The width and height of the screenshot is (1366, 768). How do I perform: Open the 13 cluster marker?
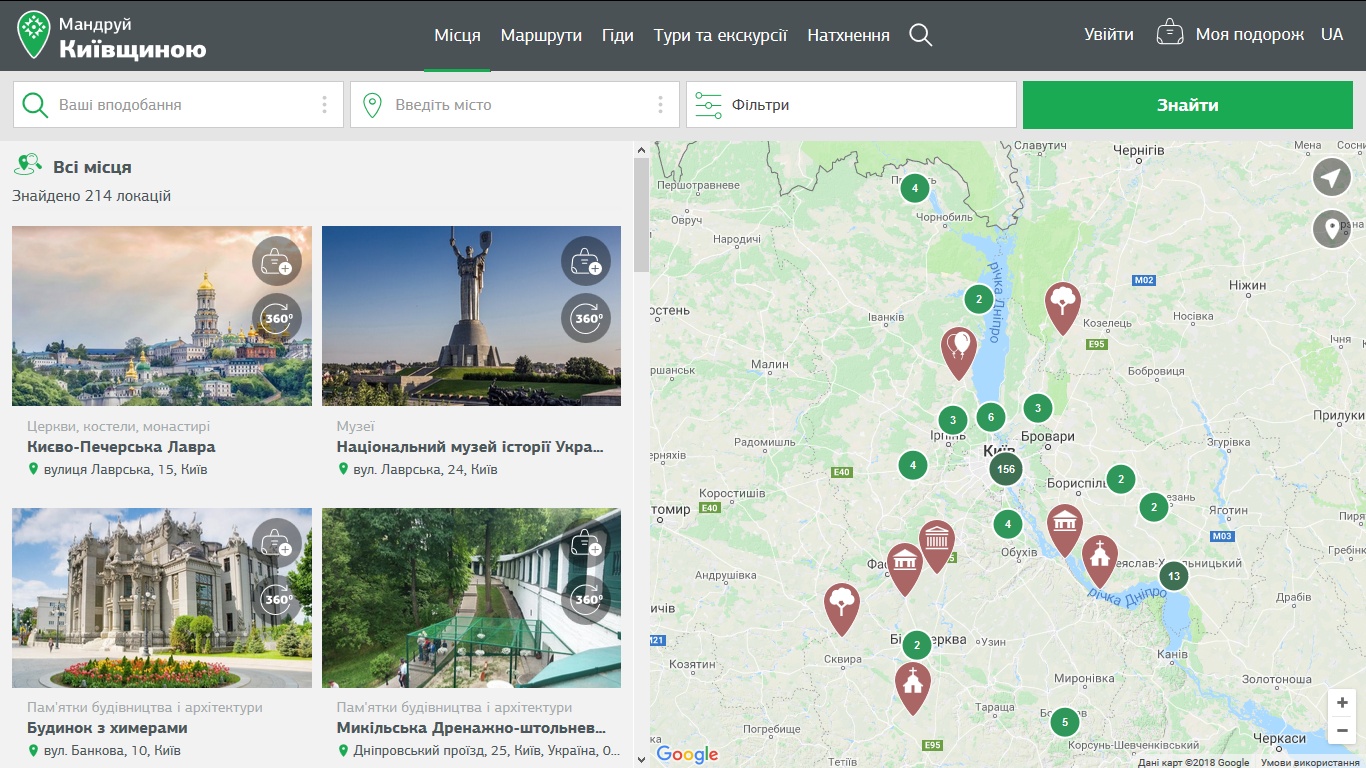pos(1174,576)
